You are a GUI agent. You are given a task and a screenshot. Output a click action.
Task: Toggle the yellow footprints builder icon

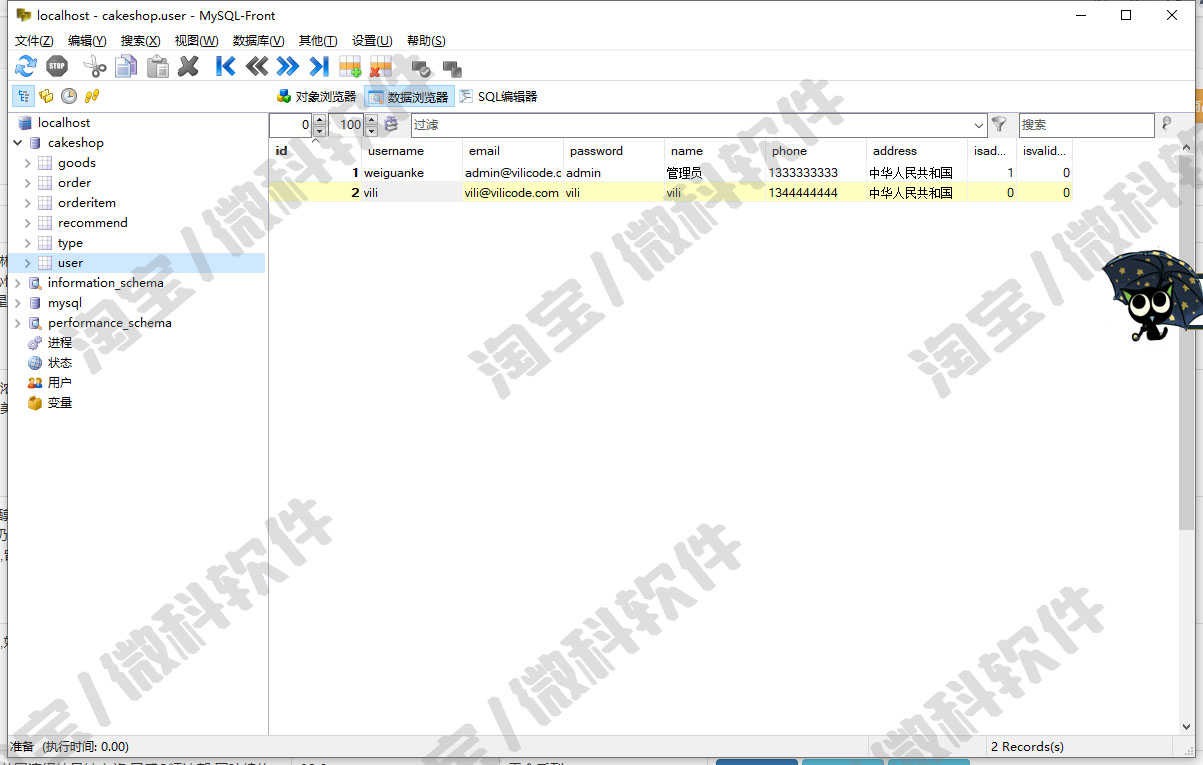pyautogui.click(x=92, y=96)
